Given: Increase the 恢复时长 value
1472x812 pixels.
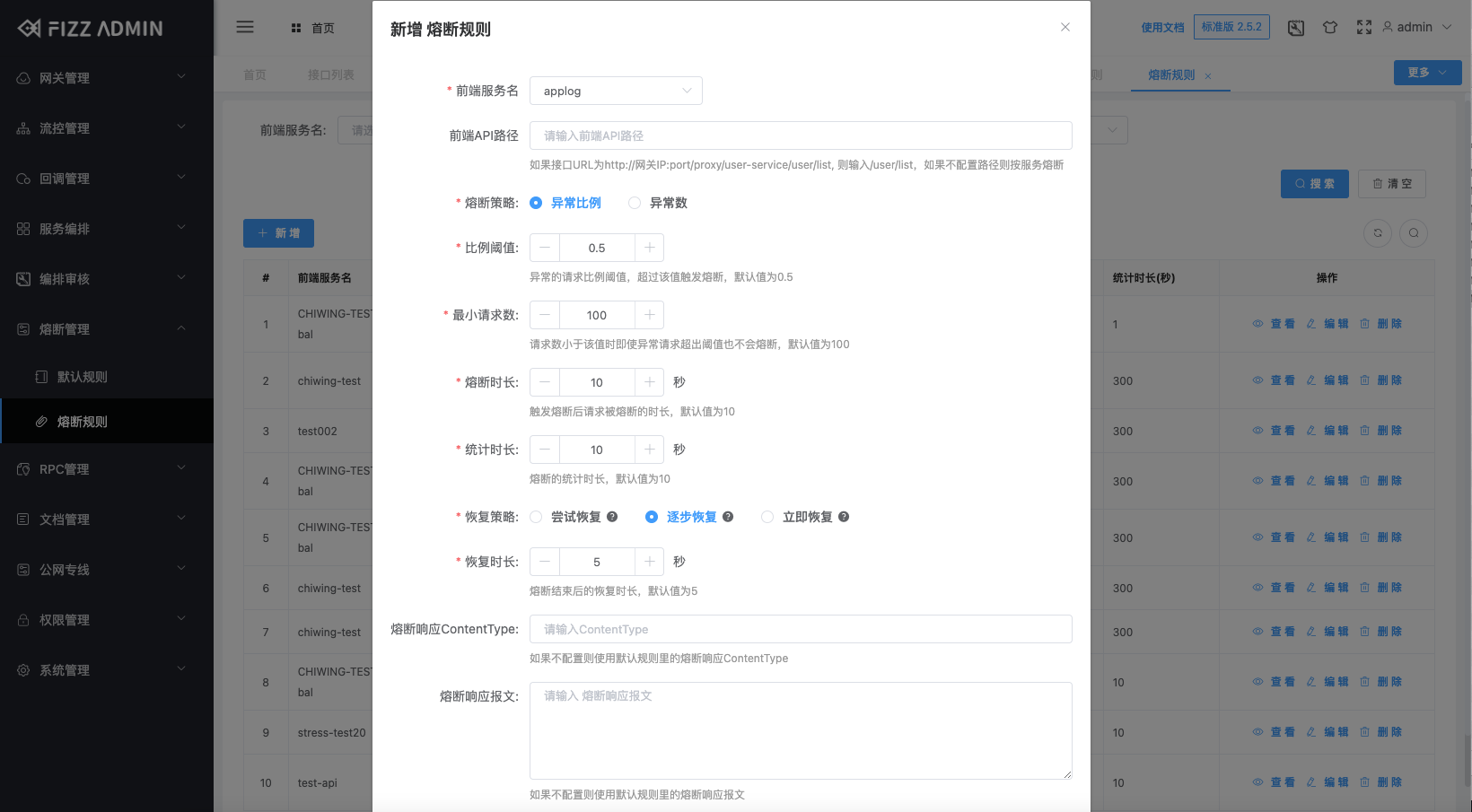Looking at the screenshot, I should point(650,562).
